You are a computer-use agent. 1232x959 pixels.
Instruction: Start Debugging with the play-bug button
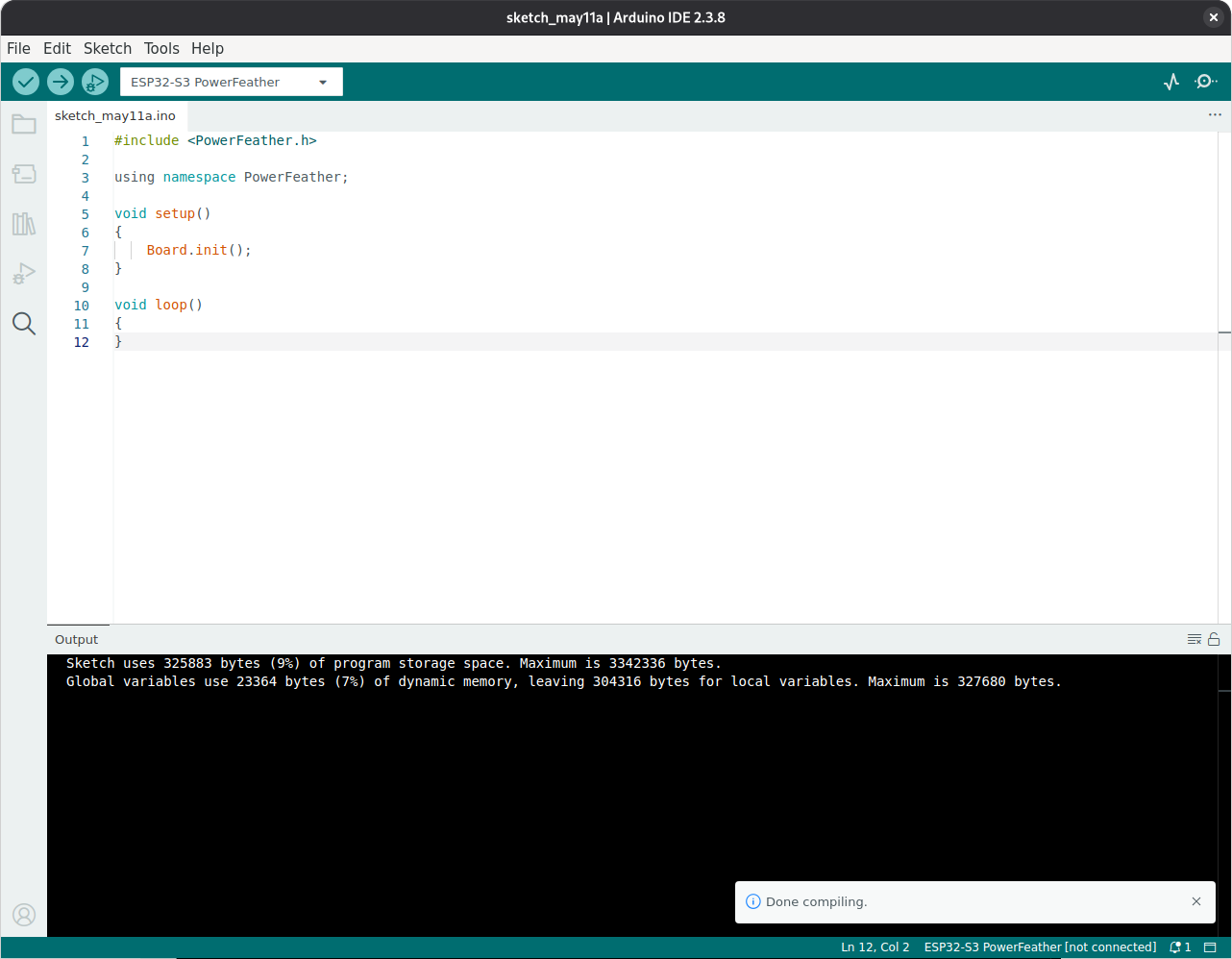[x=95, y=82]
